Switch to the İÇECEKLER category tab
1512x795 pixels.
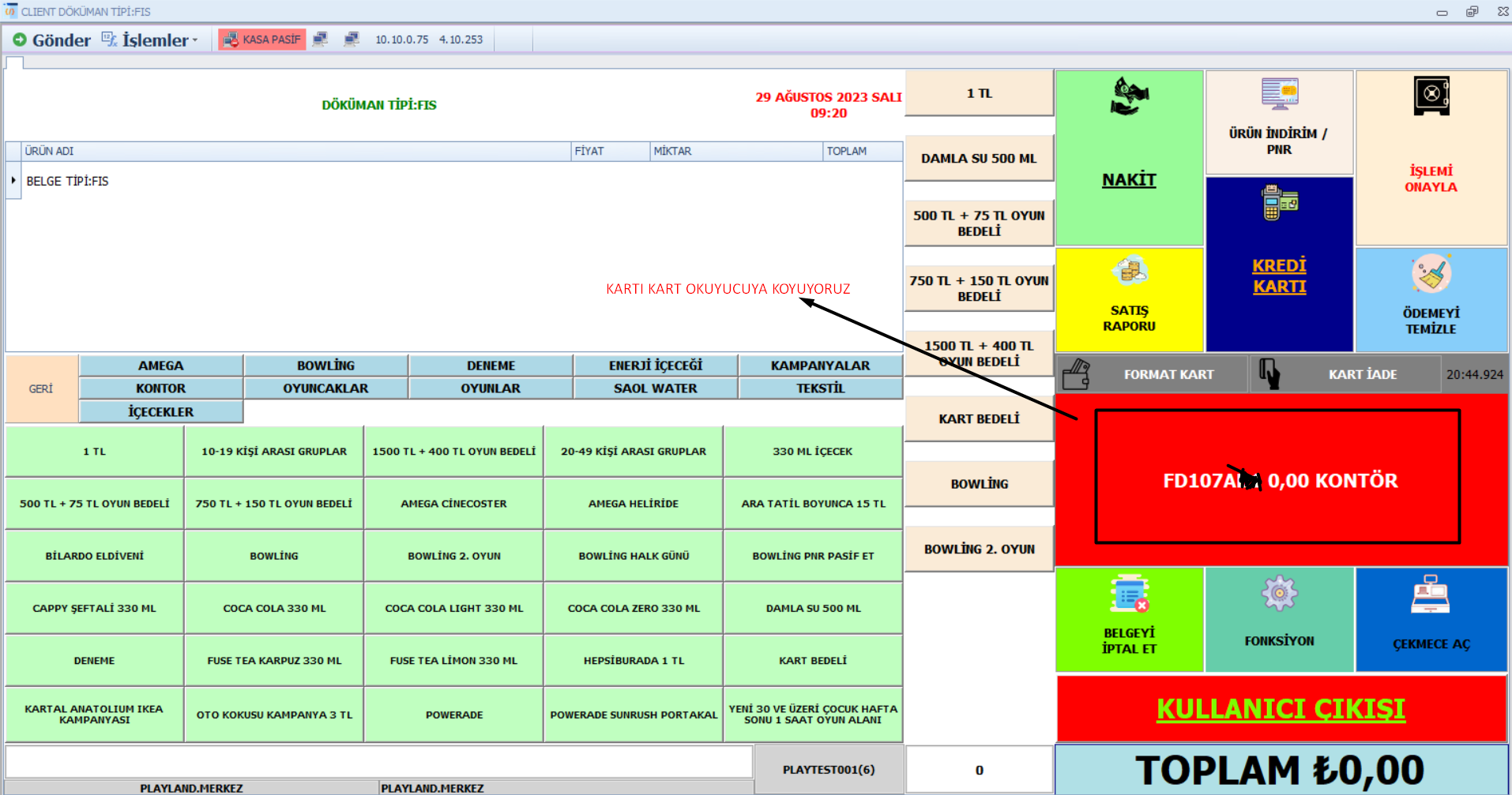pyautogui.click(x=161, y=412)
